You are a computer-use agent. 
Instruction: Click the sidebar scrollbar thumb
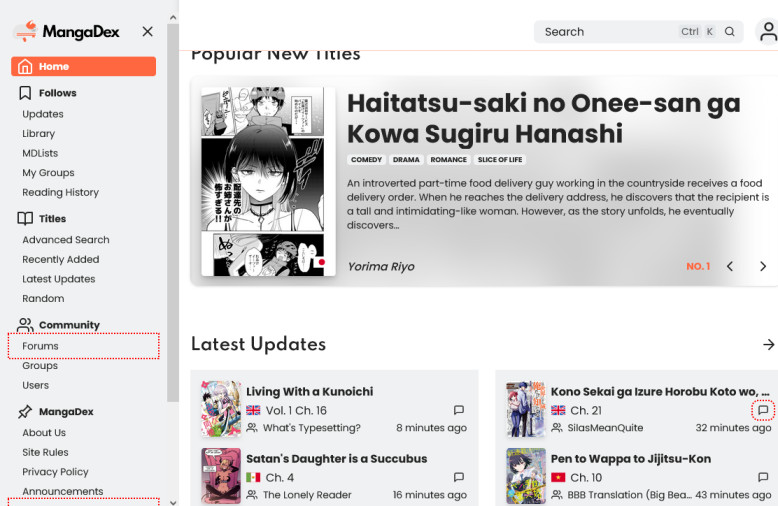pyautogui.click(x=173, y=213)
